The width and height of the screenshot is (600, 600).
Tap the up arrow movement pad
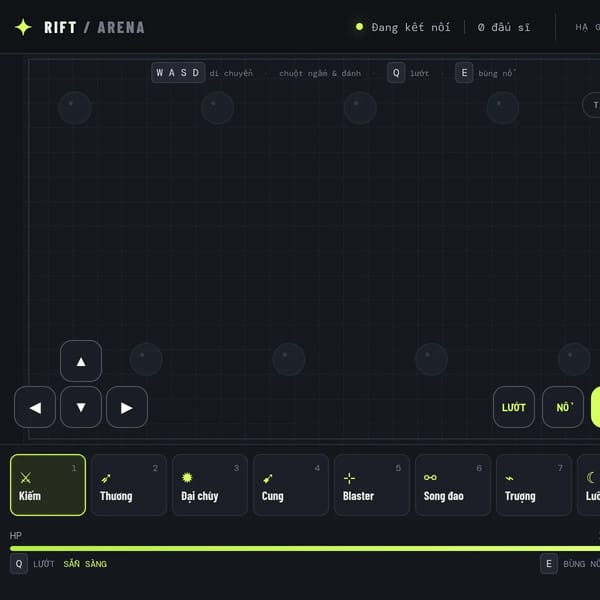[81, 361]
